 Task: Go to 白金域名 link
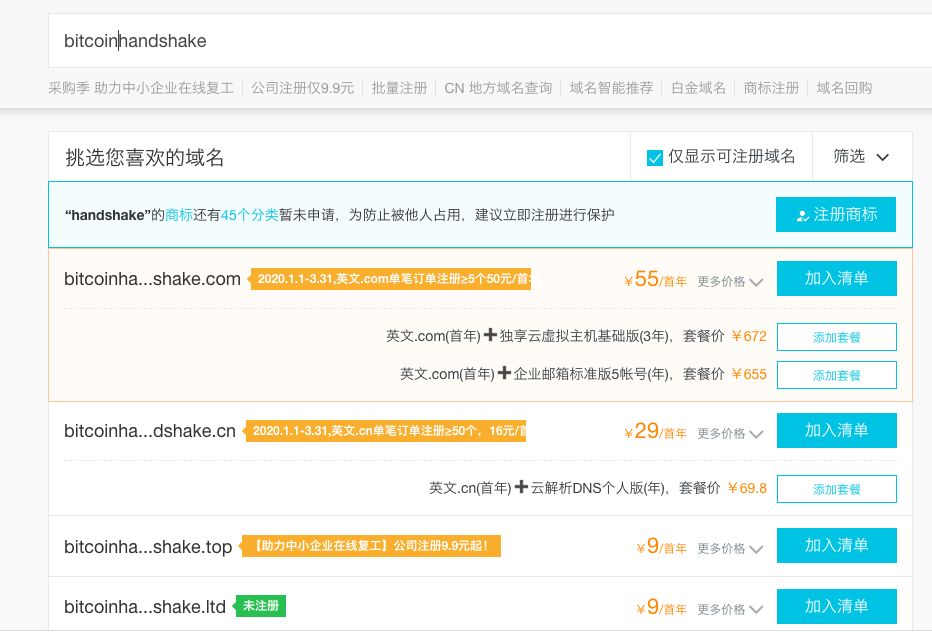click(x=698, y=88)
